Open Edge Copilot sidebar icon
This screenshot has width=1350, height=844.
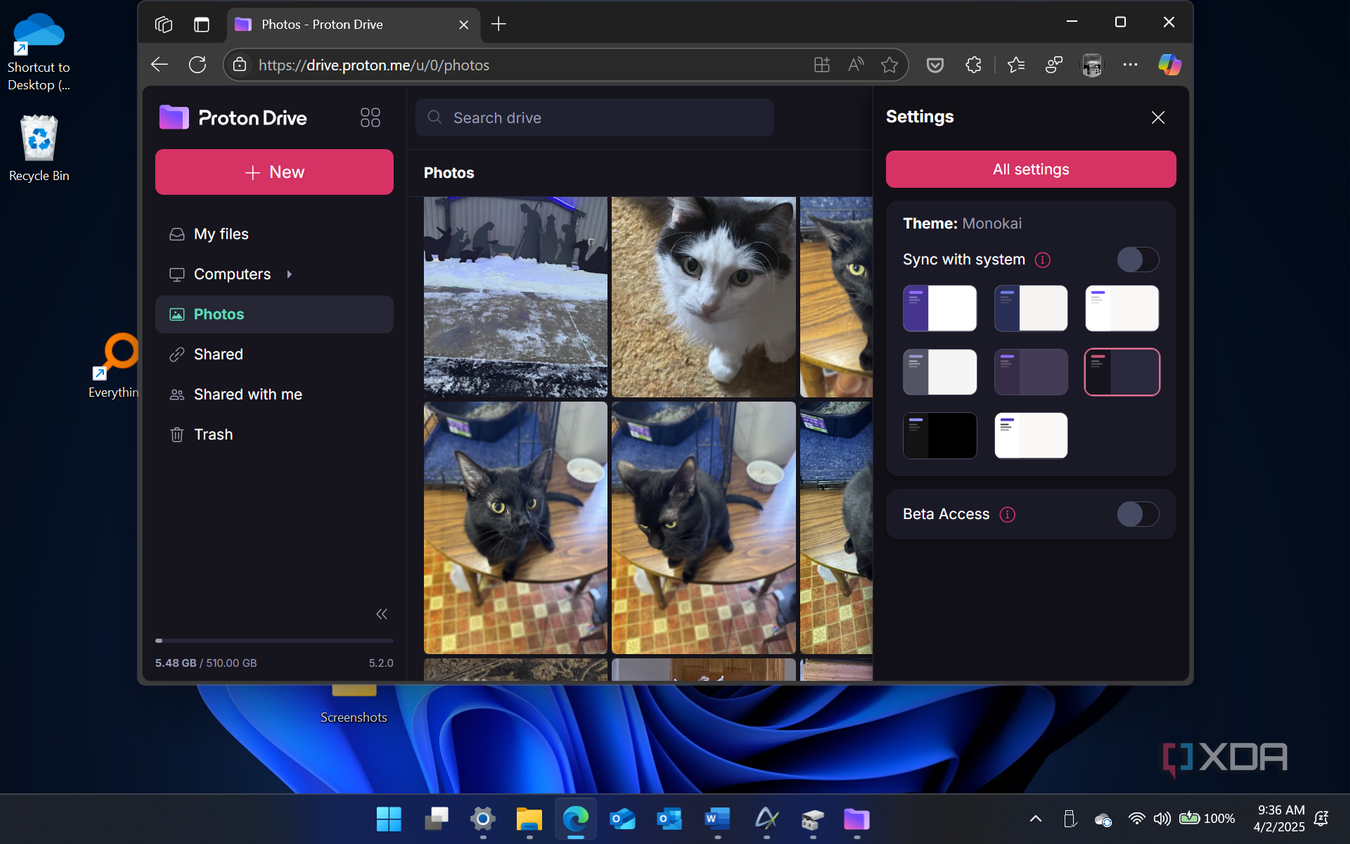1169,65
